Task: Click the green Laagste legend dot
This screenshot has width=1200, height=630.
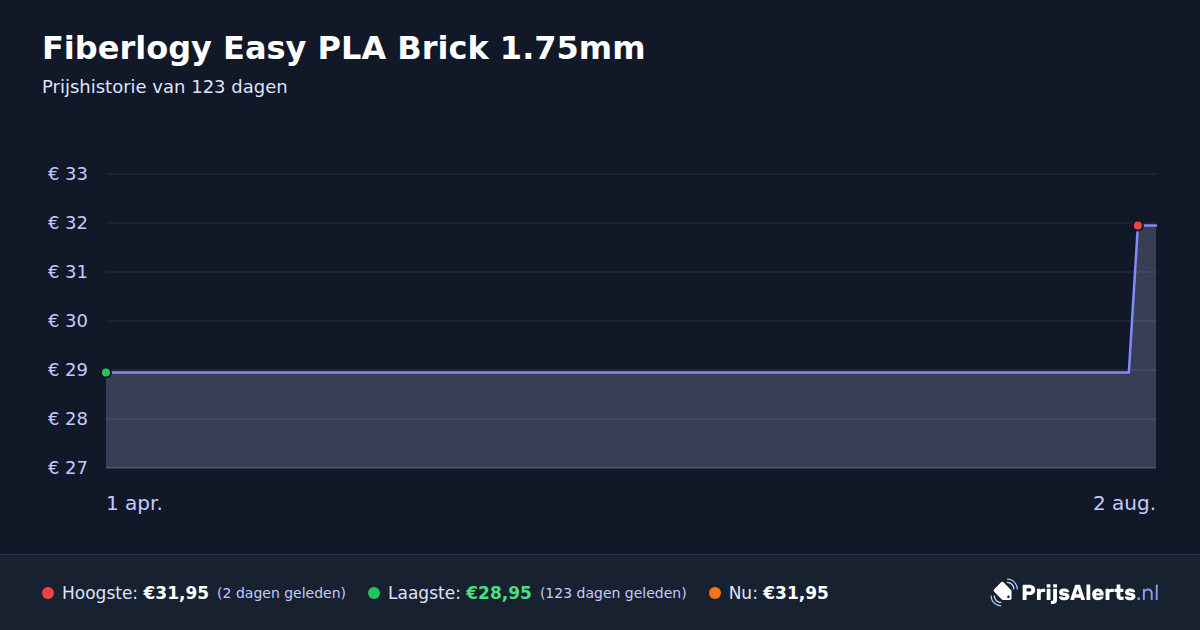Action: click(x=374, y=593)
